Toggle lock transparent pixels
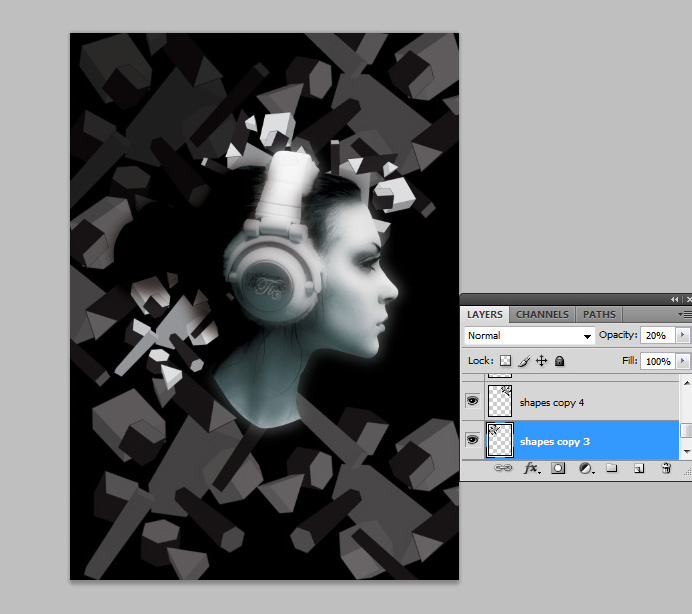The width and height of the screenshot is (692, 614). coord(505,361)
